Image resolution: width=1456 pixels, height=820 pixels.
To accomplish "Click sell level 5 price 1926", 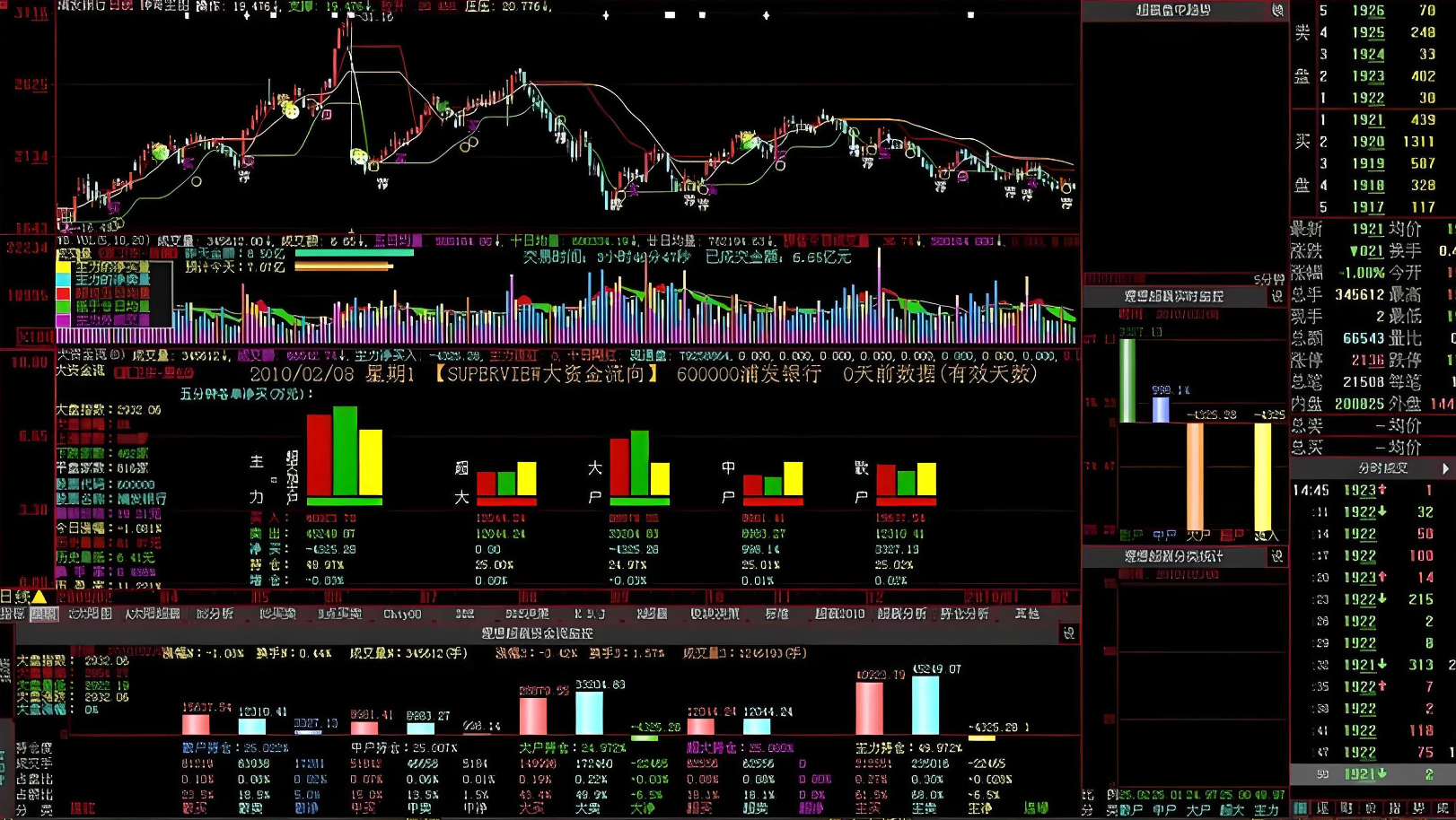I will pyautogui.click(x=1367, y=11).
